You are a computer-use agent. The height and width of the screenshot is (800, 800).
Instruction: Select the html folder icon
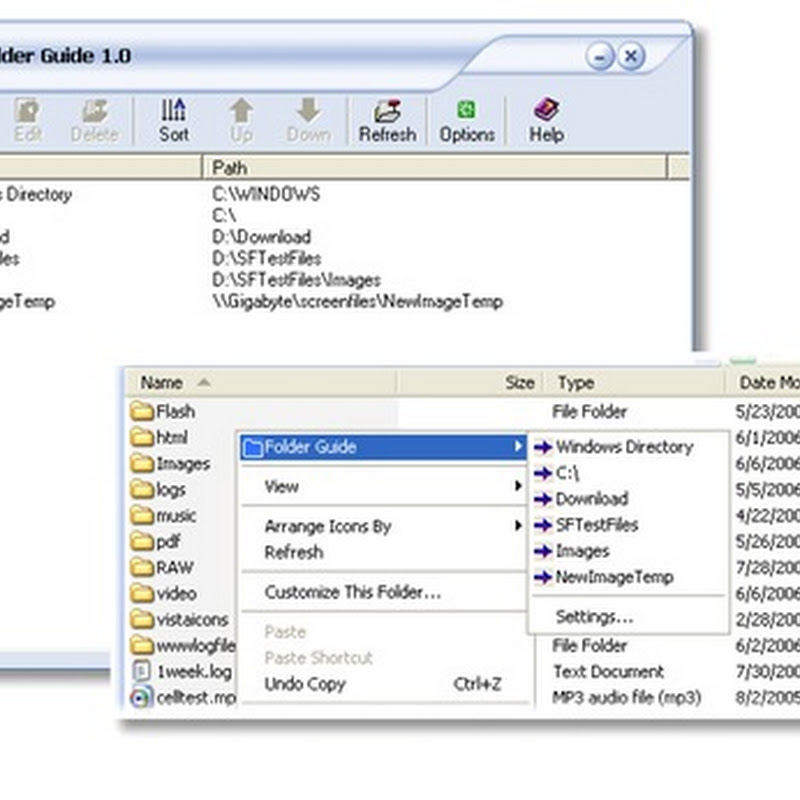click(x=142, y=437)
